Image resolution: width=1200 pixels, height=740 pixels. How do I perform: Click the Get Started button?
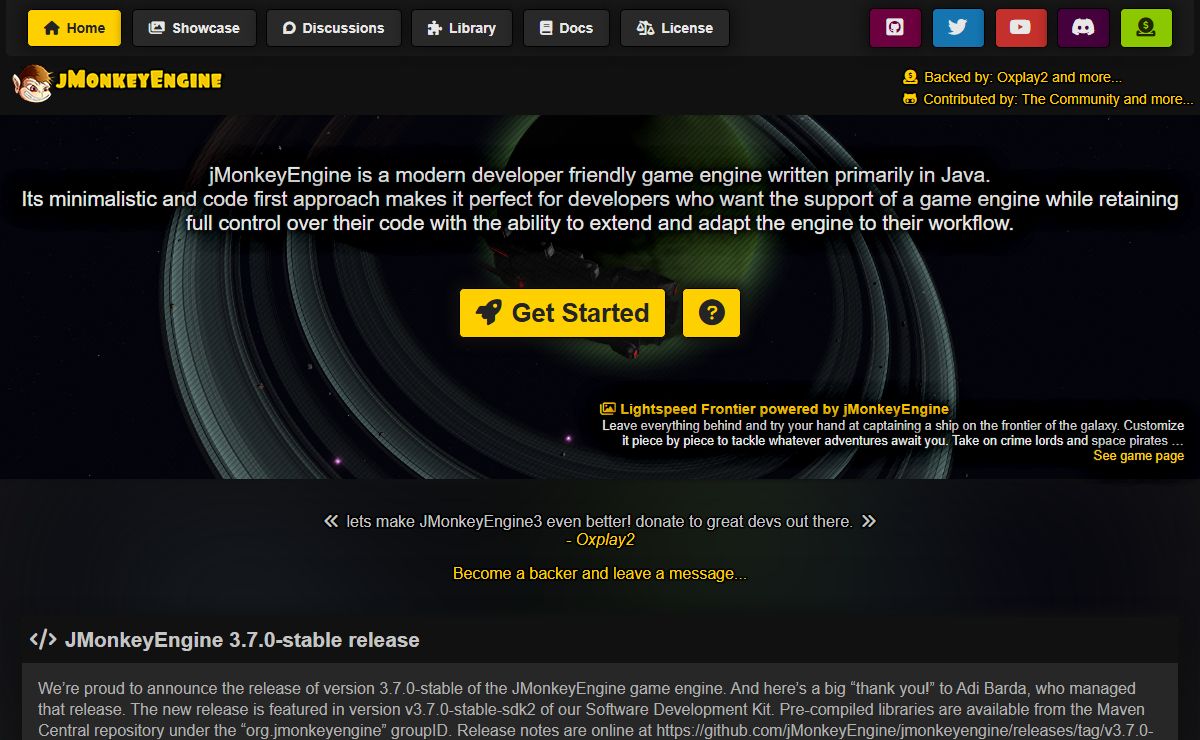[x=563, y=313]
